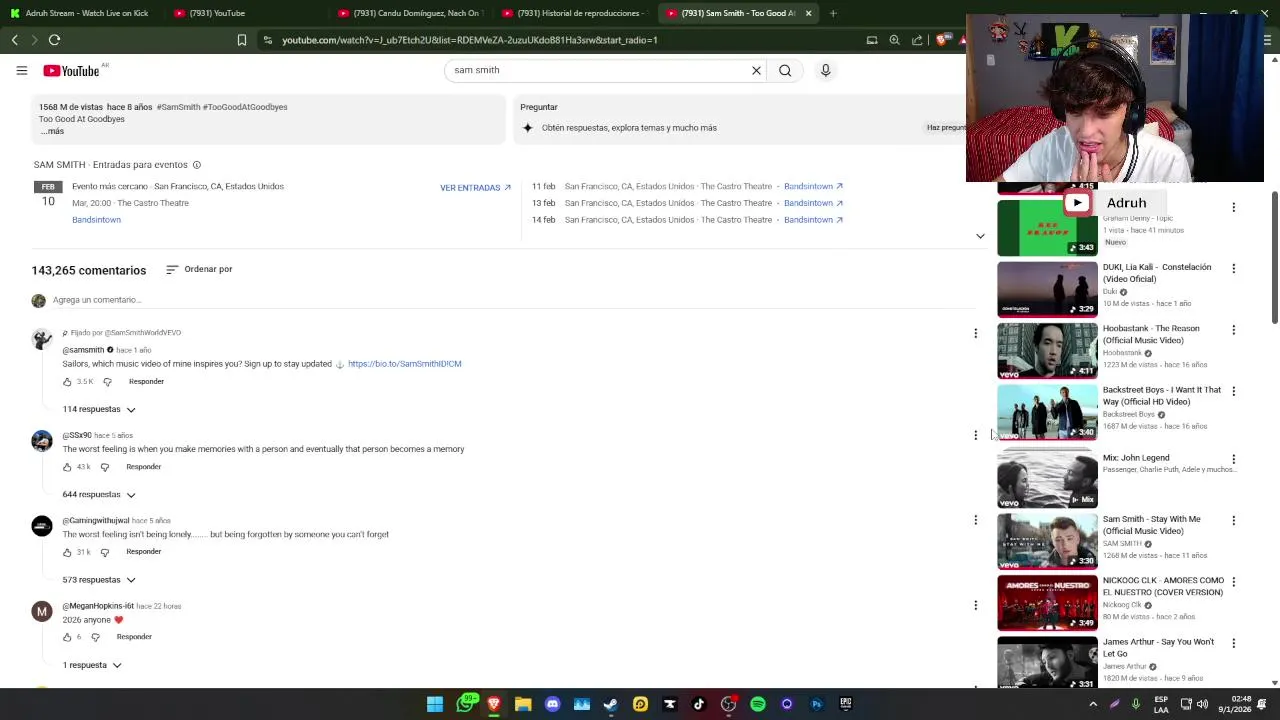Open the bio.to/SamSmithIDICM link
Viewport: 1280px width, 720px height.
pyautogui.click(x=404, y=364)
